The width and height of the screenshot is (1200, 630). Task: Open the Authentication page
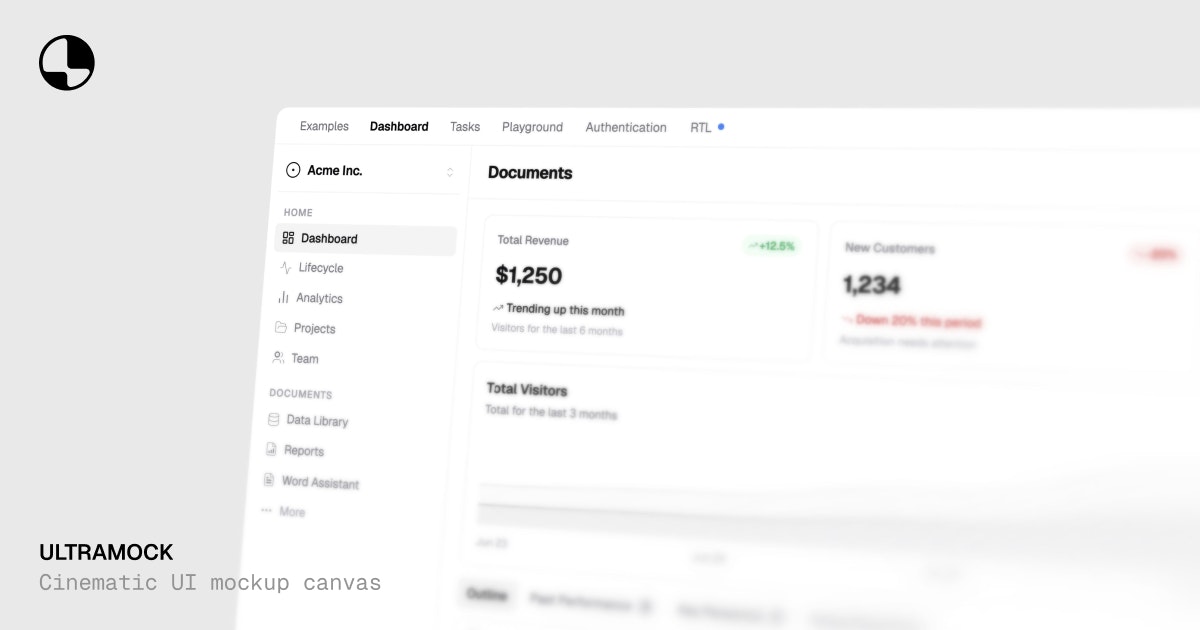click(626, 127)
